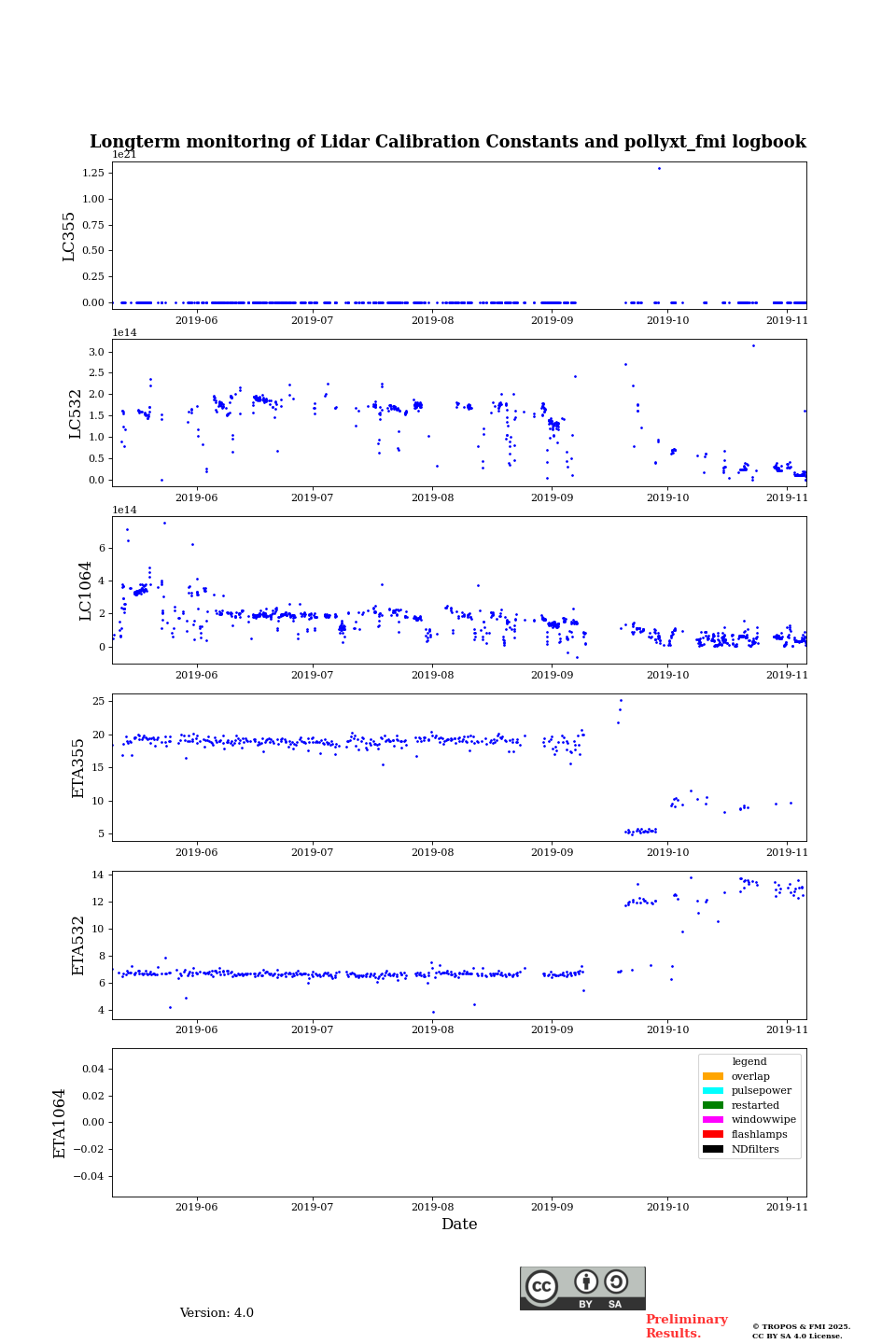Click the LC355 y-axis label
Viewport: 896px width, 1344px height.
point(69,235)
